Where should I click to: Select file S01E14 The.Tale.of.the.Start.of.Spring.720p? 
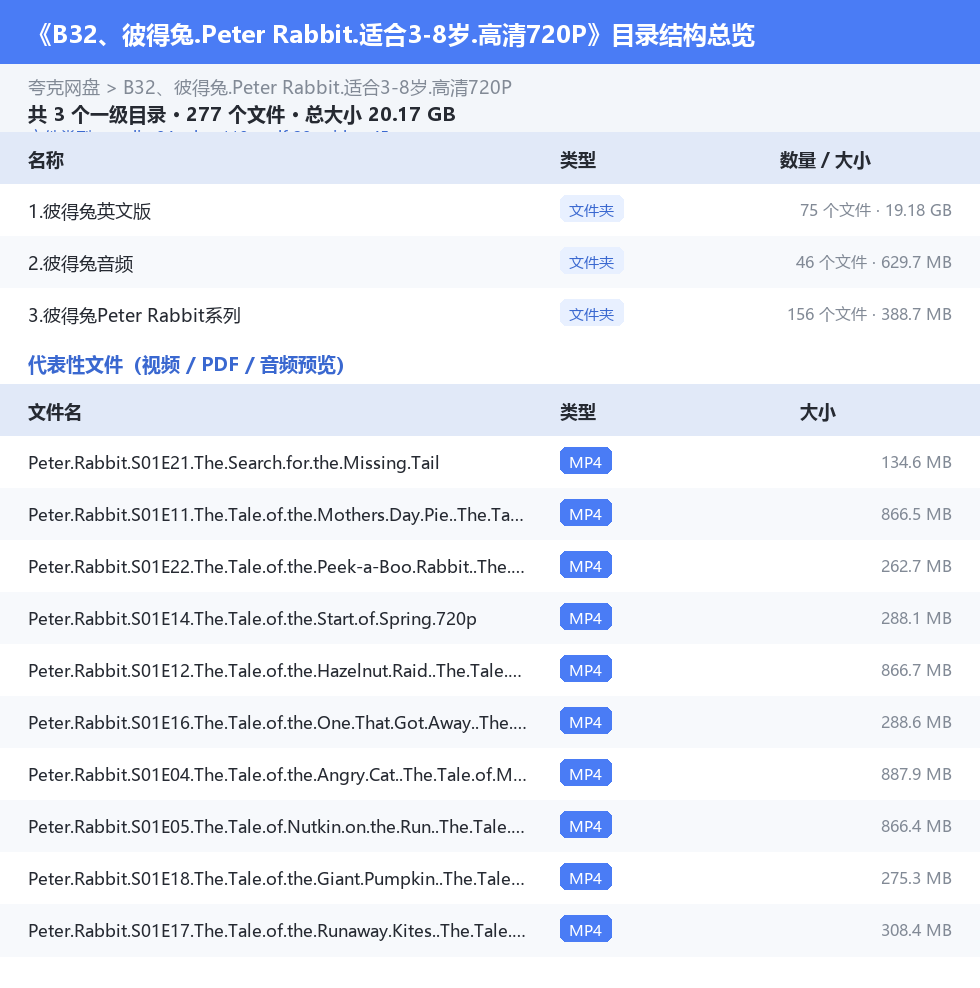252,619
